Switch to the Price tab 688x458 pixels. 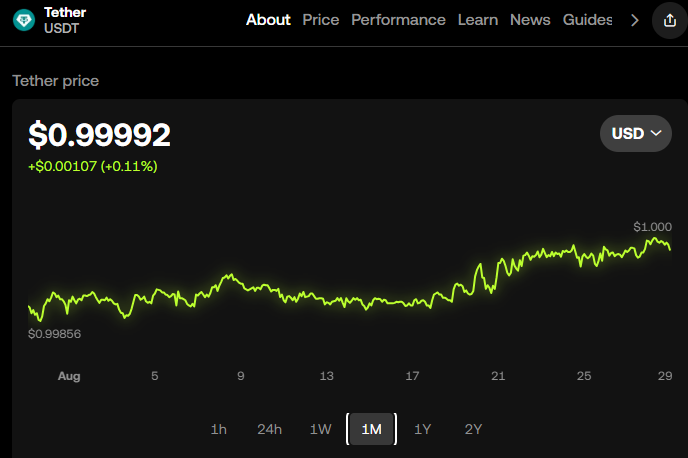coord(321,20)
